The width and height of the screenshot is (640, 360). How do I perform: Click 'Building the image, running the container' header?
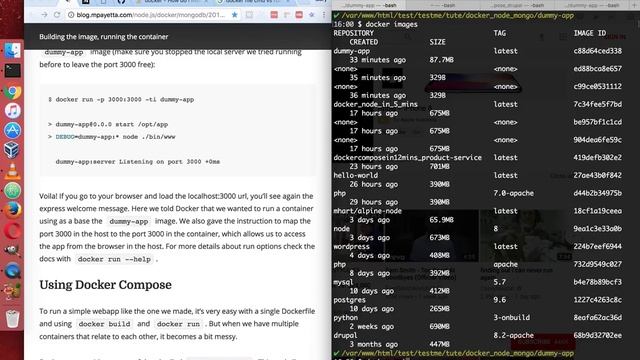[104, 37]
